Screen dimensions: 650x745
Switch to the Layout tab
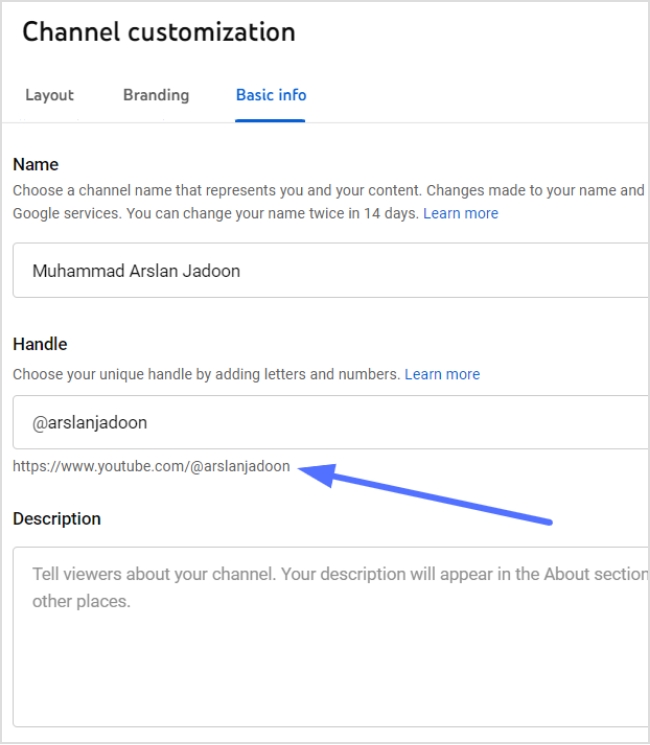point(49,95)
